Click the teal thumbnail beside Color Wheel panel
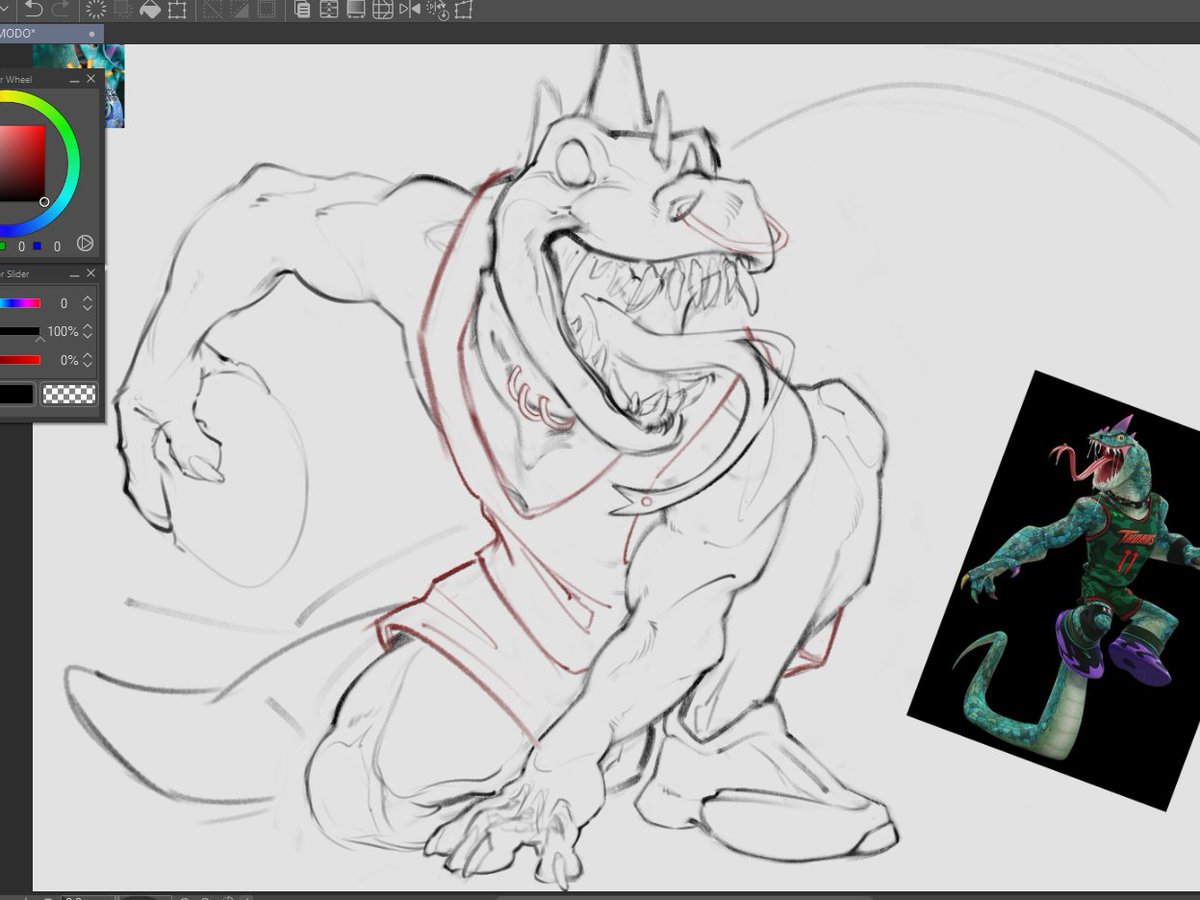Viewport: 1200px width, 900px height. click(113, 85)
